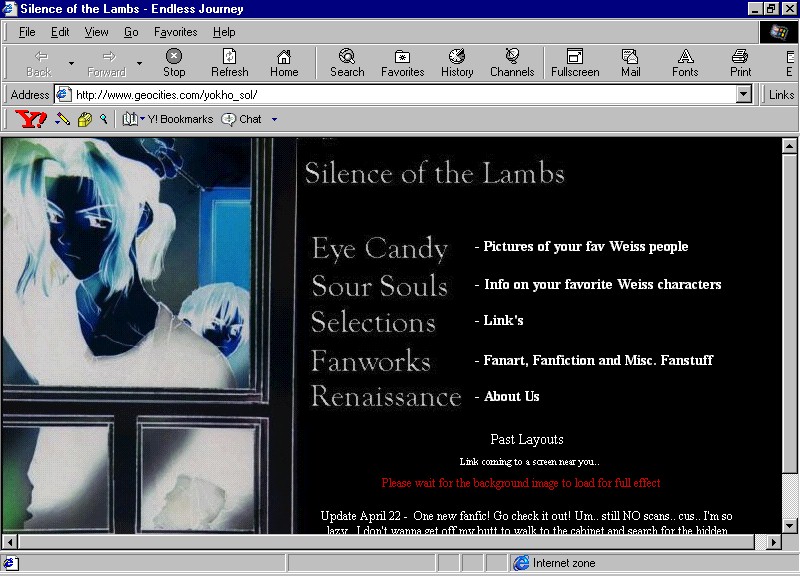Expand the Y! Bookmarks dropdown arrow
800x576 pixels.
tap(142, 119)
